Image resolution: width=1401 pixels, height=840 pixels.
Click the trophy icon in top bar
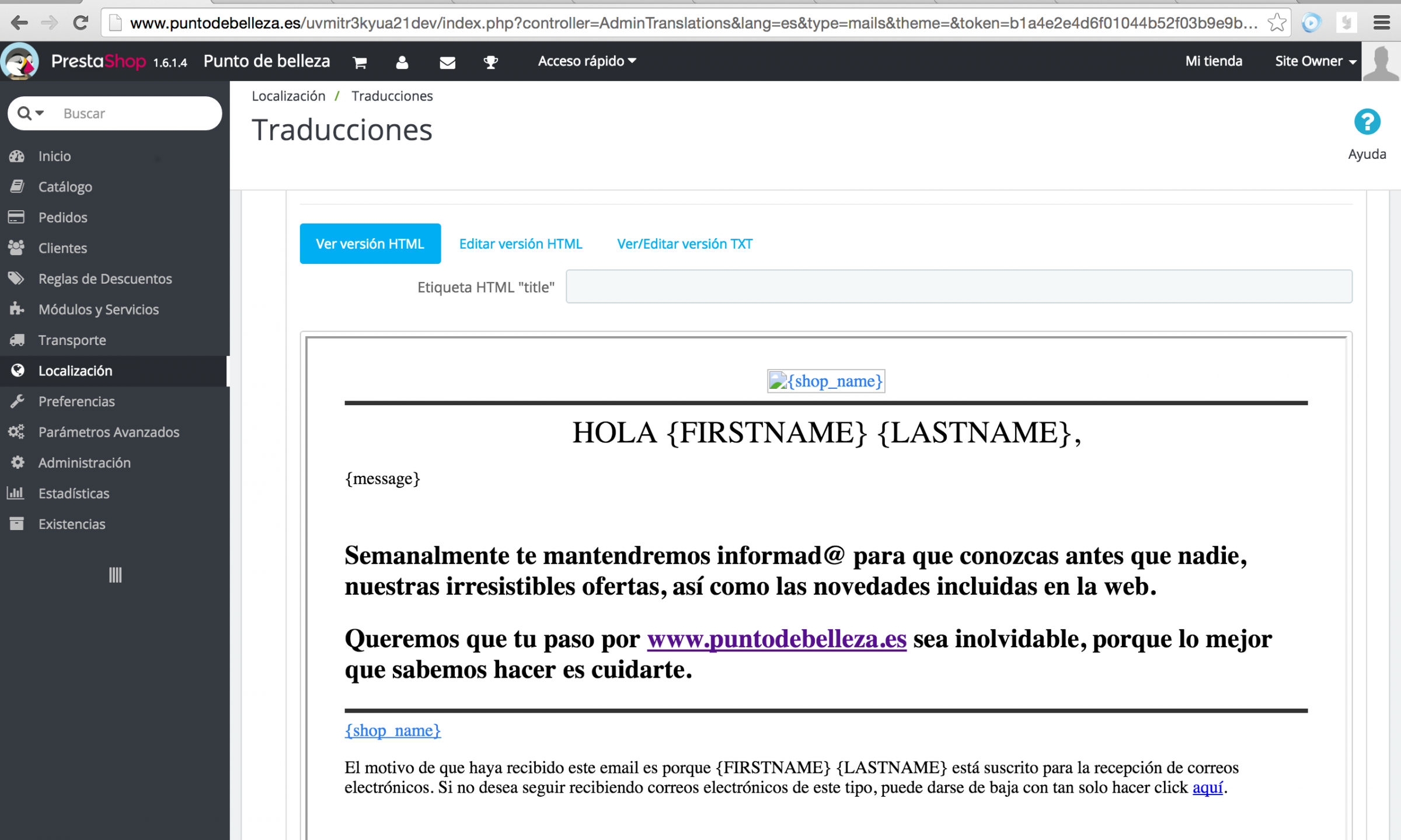click(x=490, y=62)
